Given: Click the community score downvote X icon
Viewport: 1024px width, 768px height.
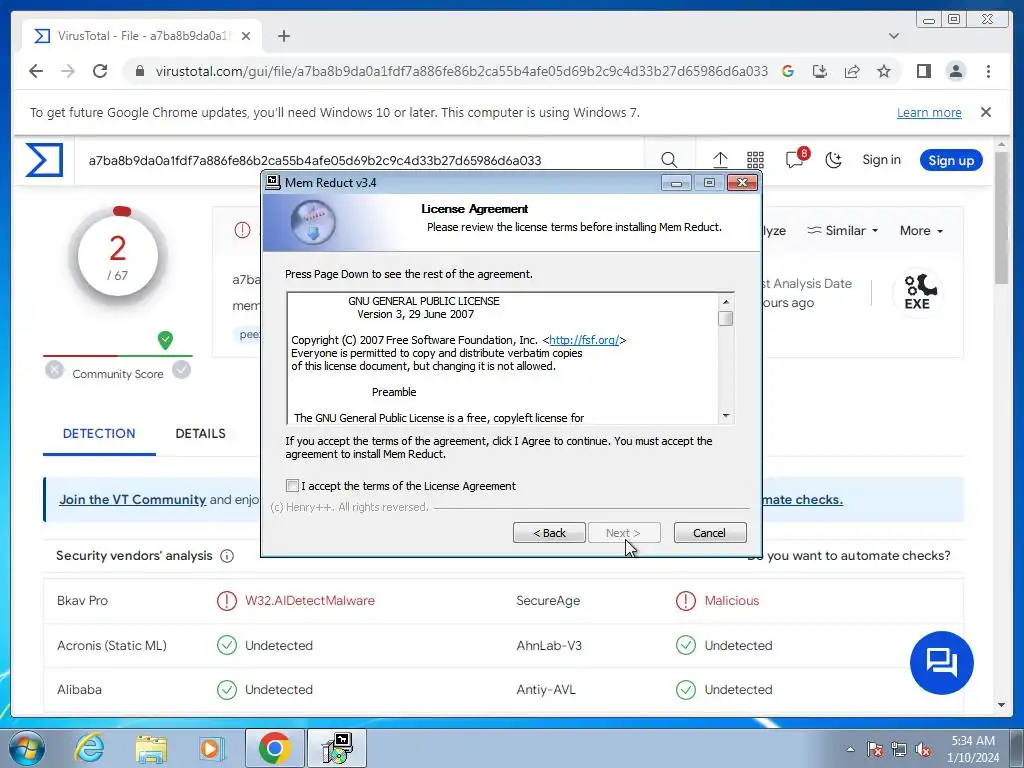Looking at the screenshot, I should click(55, 370).
